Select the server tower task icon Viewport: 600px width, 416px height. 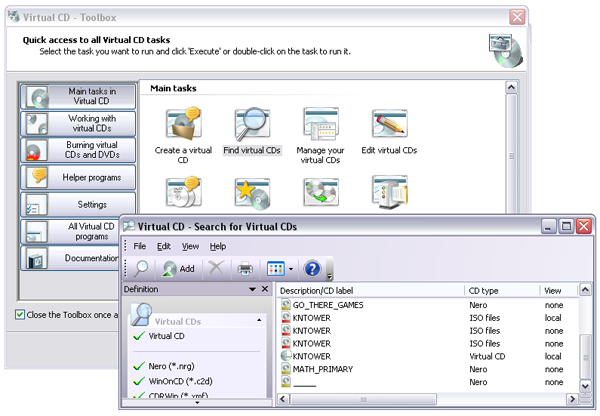[x=390, y=192]
